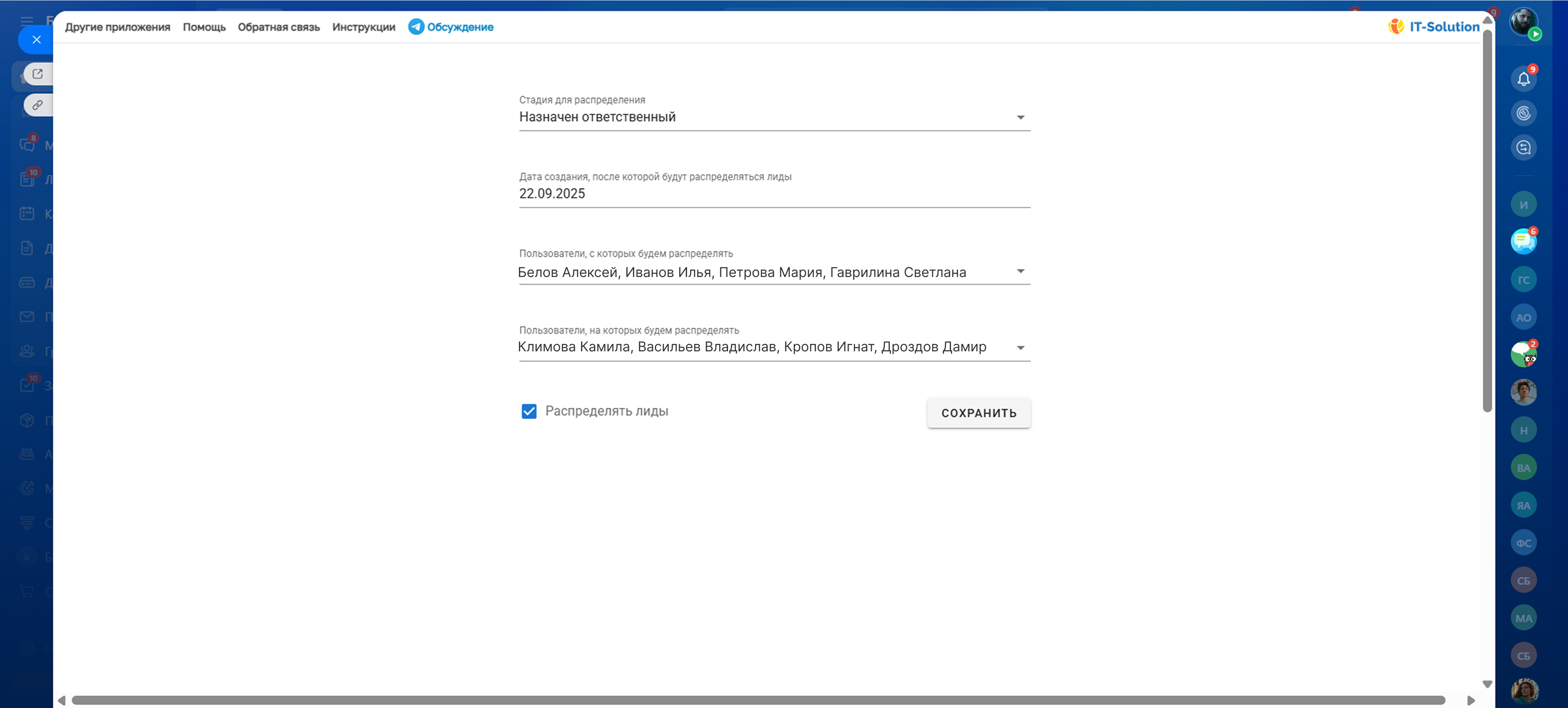Expand users-to distribution dropdown arrow
1568x708 pixels.
click(1020, 348)
